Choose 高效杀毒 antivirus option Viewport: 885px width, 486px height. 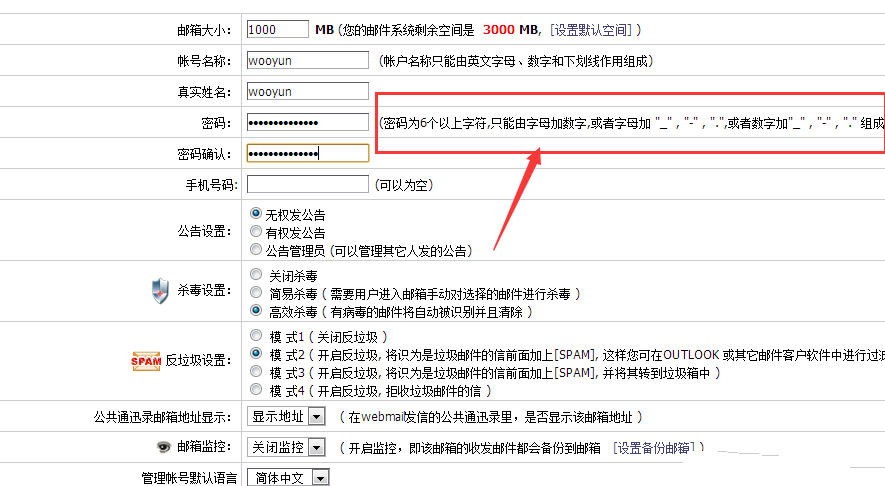(256, 311)
